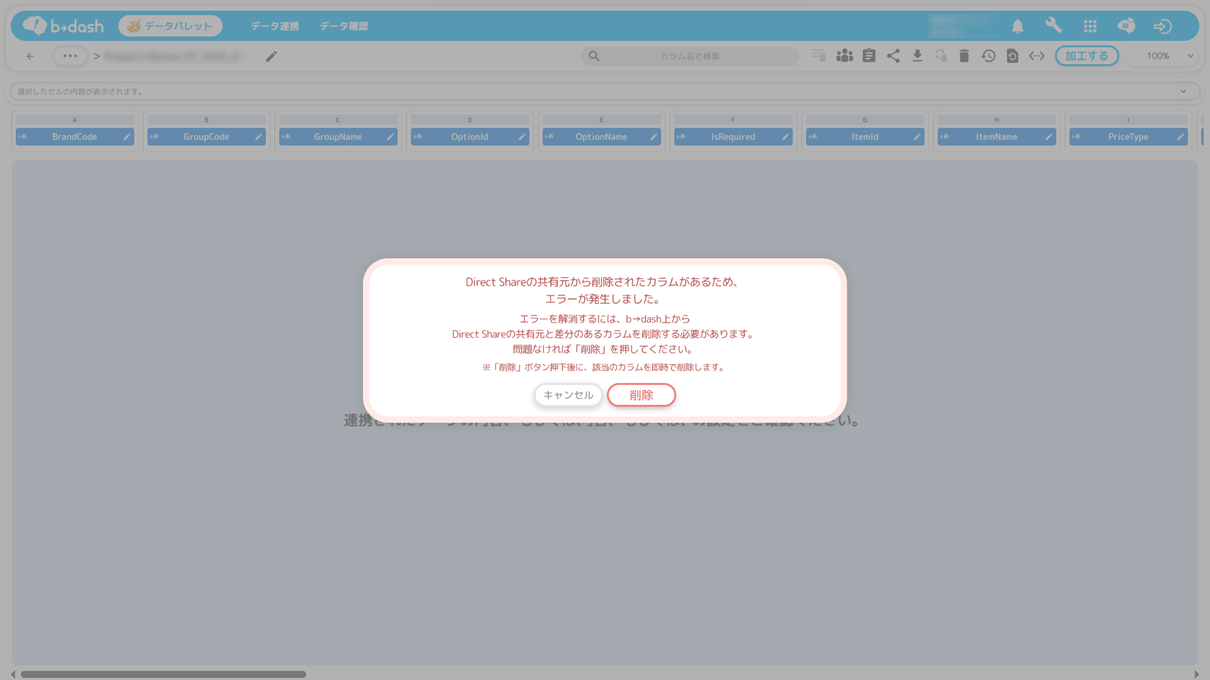
Task: Expand the breadcrumb ellipsis button
Action: point(70,56)
